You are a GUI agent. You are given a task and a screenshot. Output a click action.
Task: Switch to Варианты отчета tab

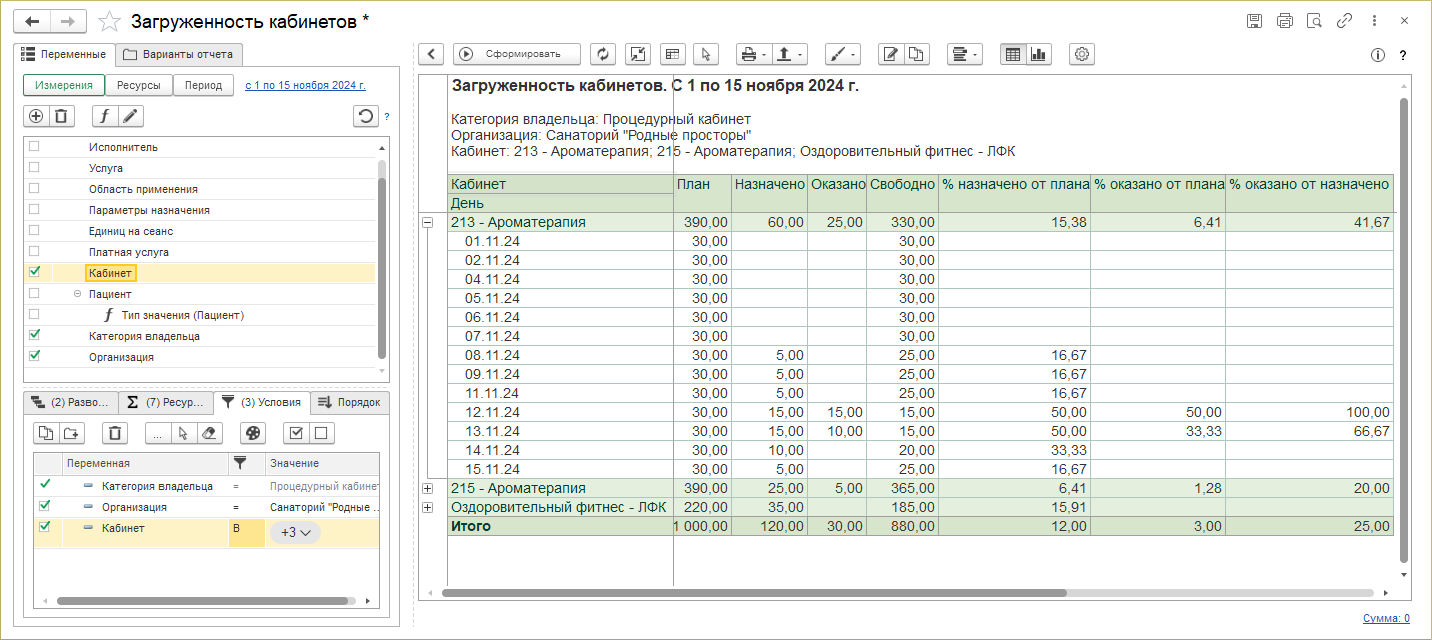(x=179, y=54)
